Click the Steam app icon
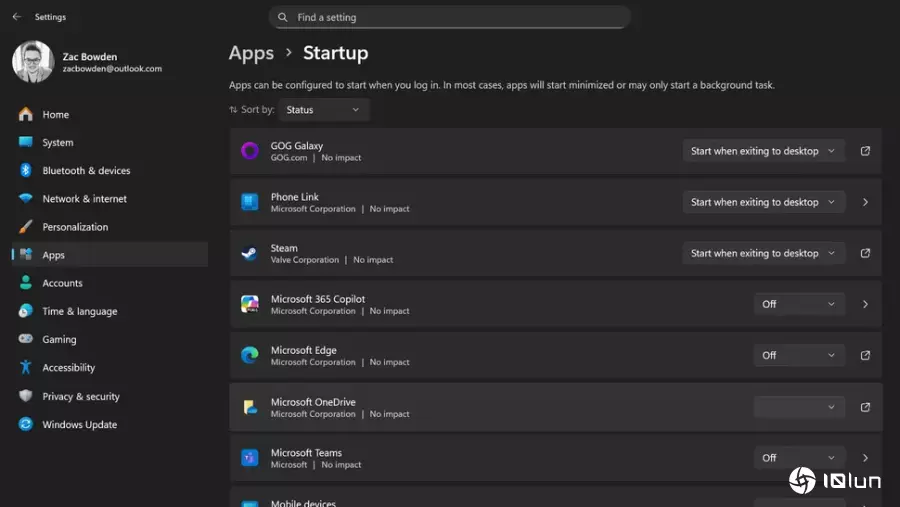Viewport: 900px width, 507px height. click(250, 254)
